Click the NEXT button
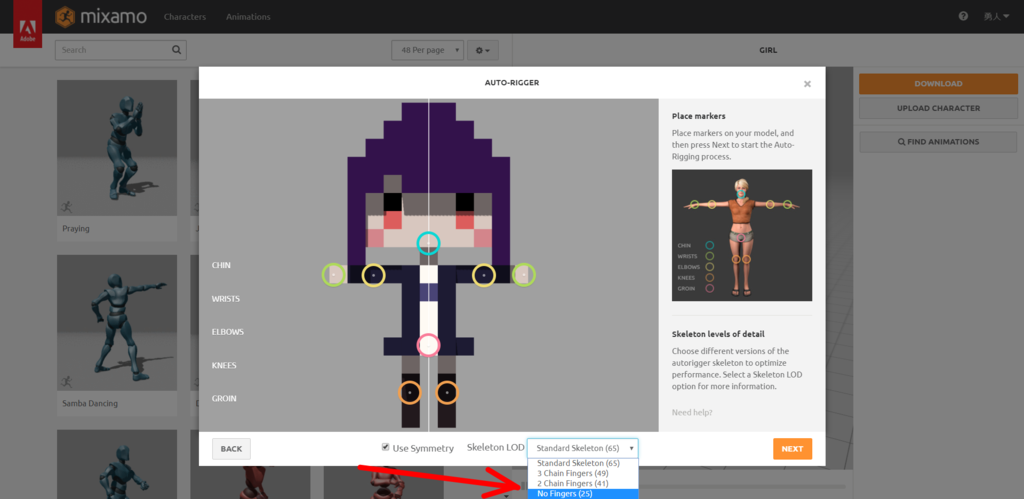The image size is (1024, 499). pos(792,449)
